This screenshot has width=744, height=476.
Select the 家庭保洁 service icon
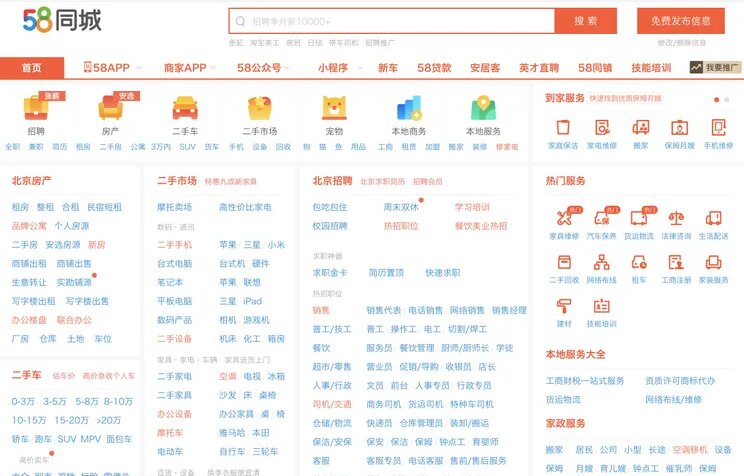pos(563,127)
